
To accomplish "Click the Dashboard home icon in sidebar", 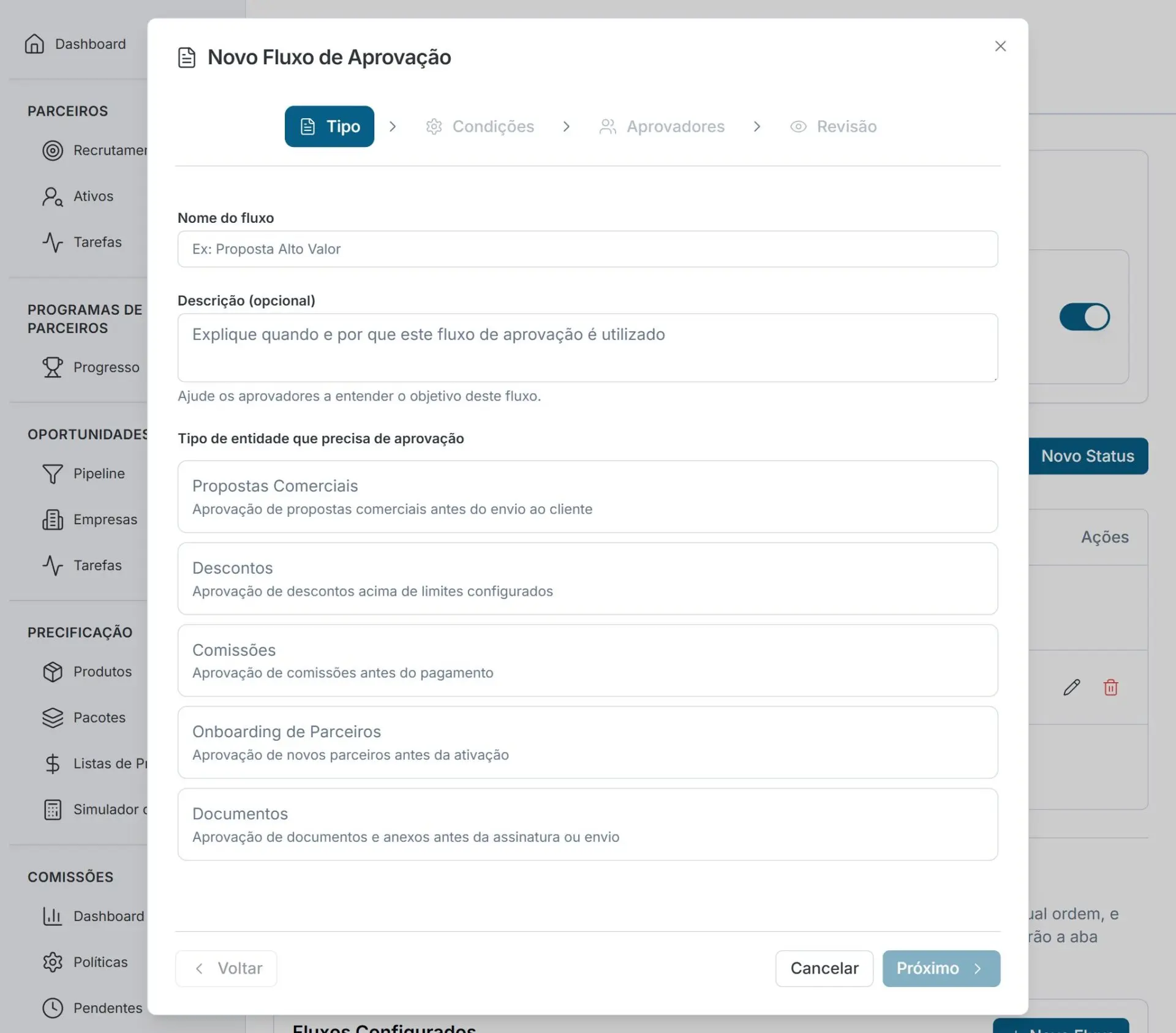I will coord(34,44).
